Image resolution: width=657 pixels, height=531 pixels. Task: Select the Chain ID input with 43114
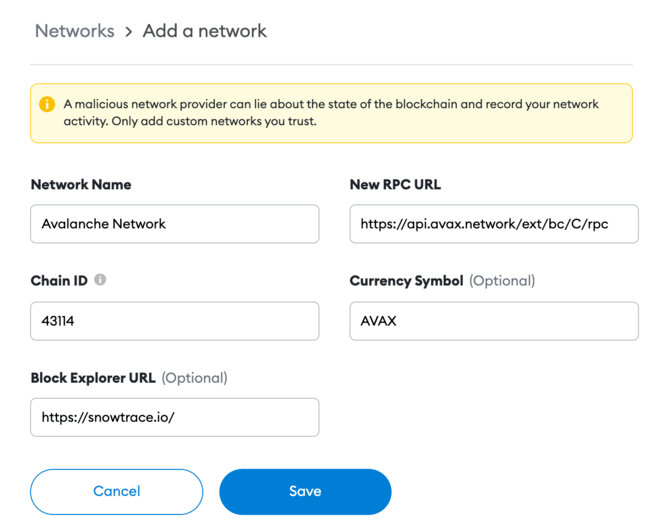pyautogui.click(x=175, y=321)
